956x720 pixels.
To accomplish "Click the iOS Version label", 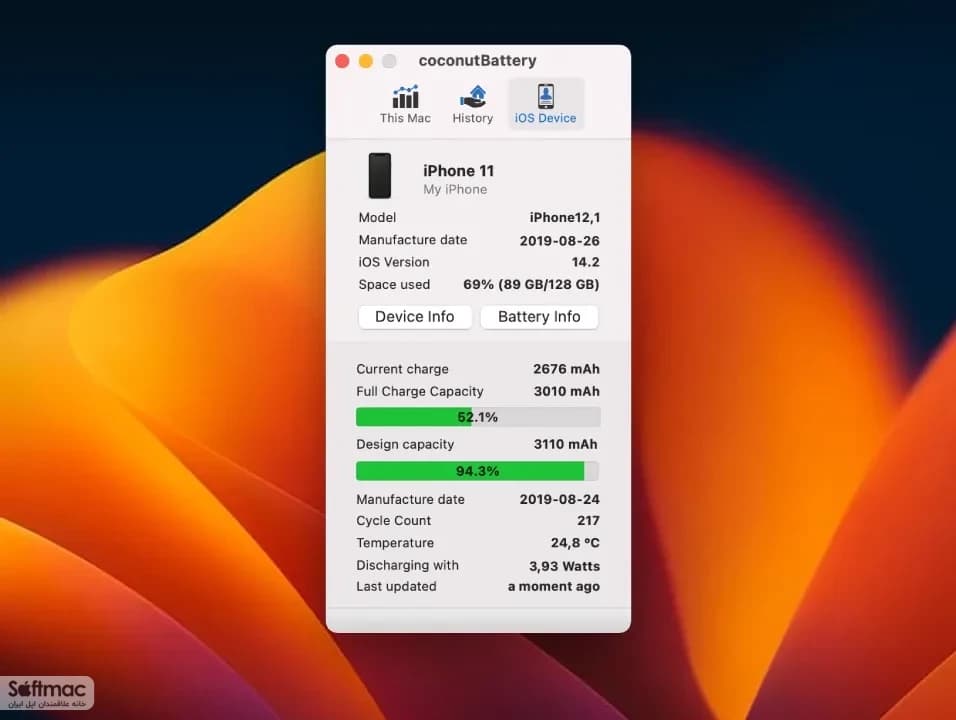I will click(x=394, y=262).
